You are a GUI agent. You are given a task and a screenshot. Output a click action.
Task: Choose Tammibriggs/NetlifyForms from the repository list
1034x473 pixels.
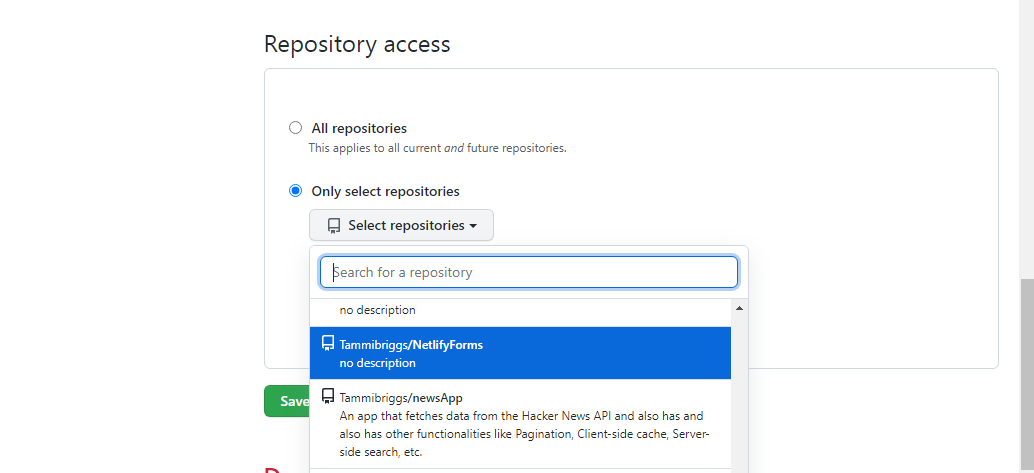coord(520,353)
